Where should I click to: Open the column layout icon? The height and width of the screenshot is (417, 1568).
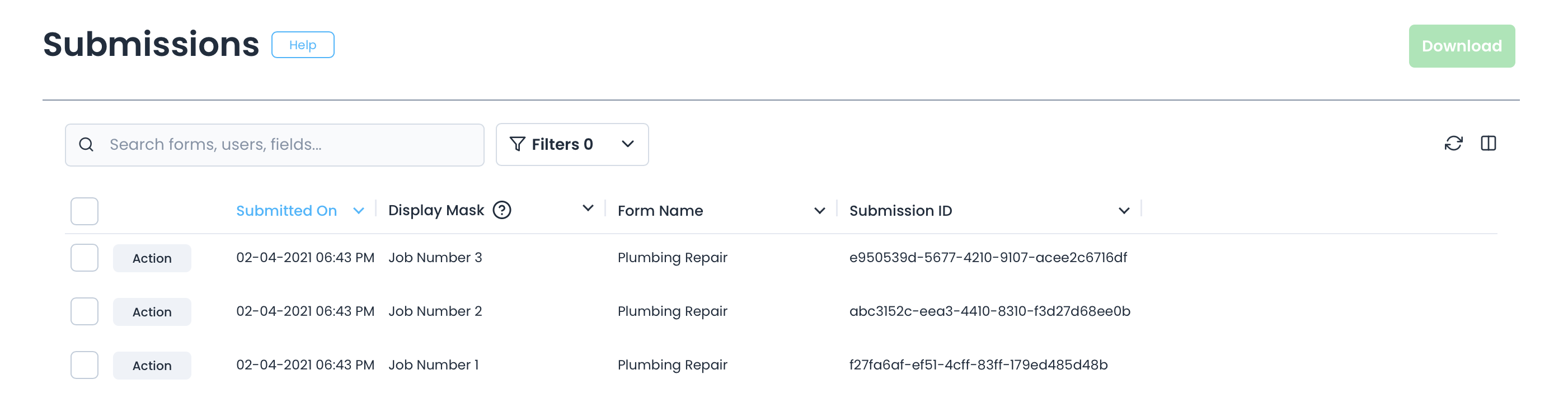[x=1487, y=144]
